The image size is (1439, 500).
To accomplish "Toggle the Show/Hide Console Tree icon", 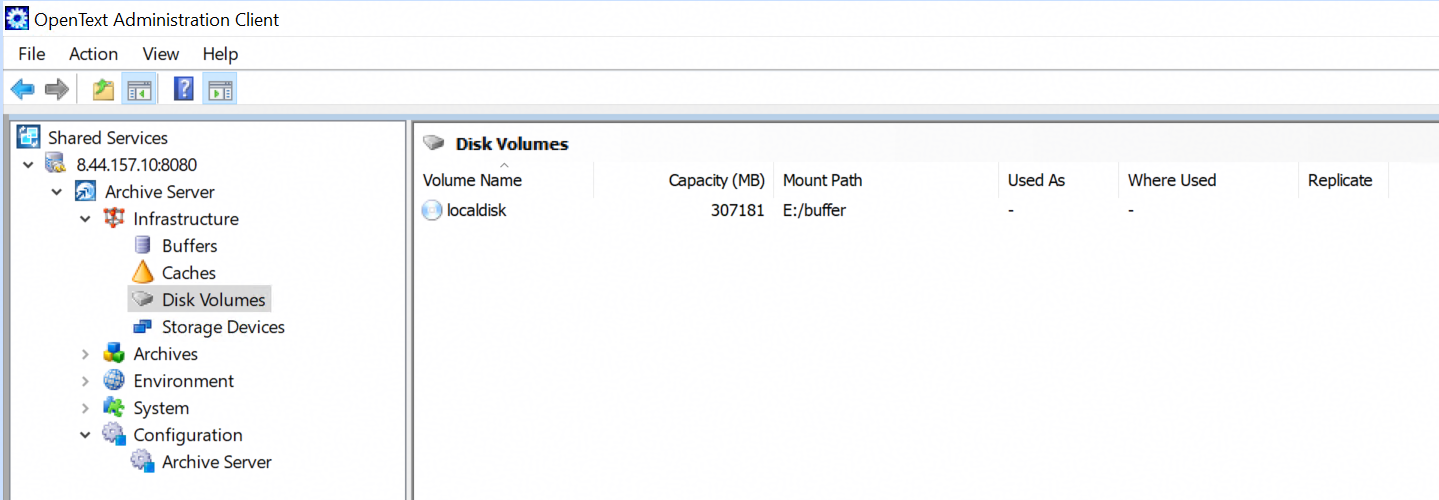I will 138,90.
